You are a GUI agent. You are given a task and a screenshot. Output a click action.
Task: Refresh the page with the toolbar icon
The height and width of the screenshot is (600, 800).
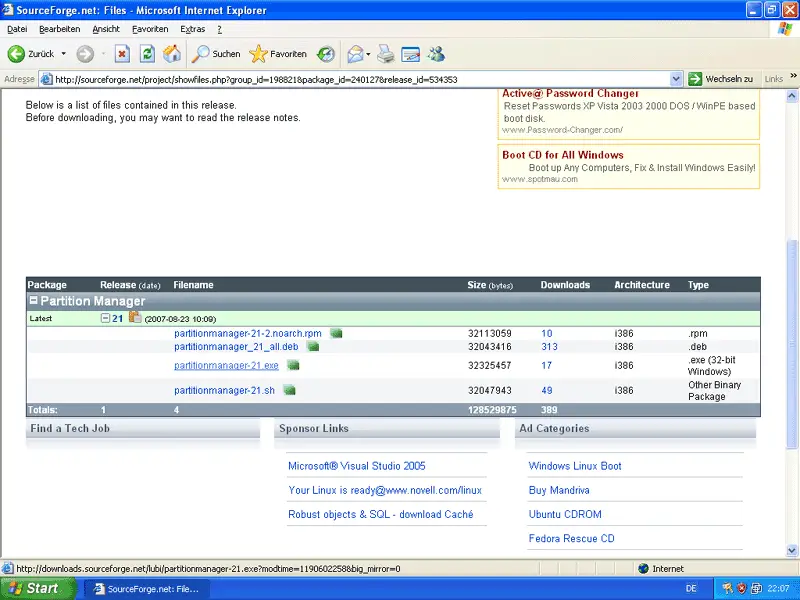point(147,54)
